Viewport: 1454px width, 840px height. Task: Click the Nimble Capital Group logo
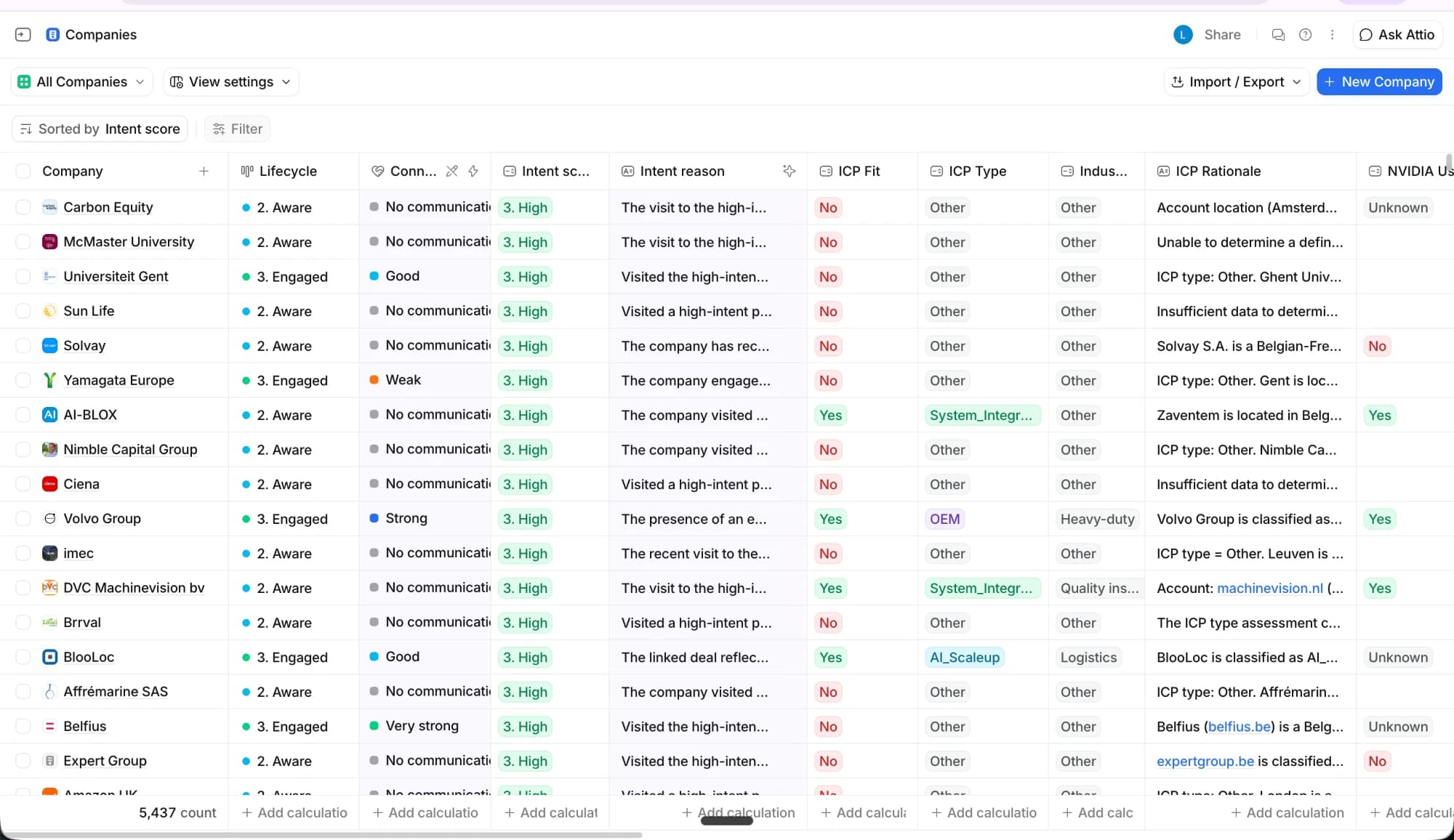(x=49, y=449)
